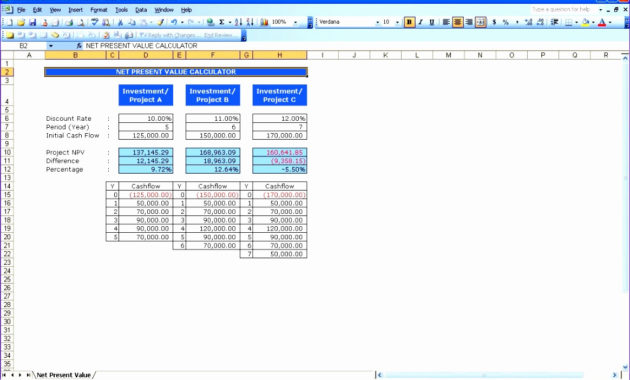Click the AutoSum sigma icon
Screen dimensions: 630x380
point(221,22)
